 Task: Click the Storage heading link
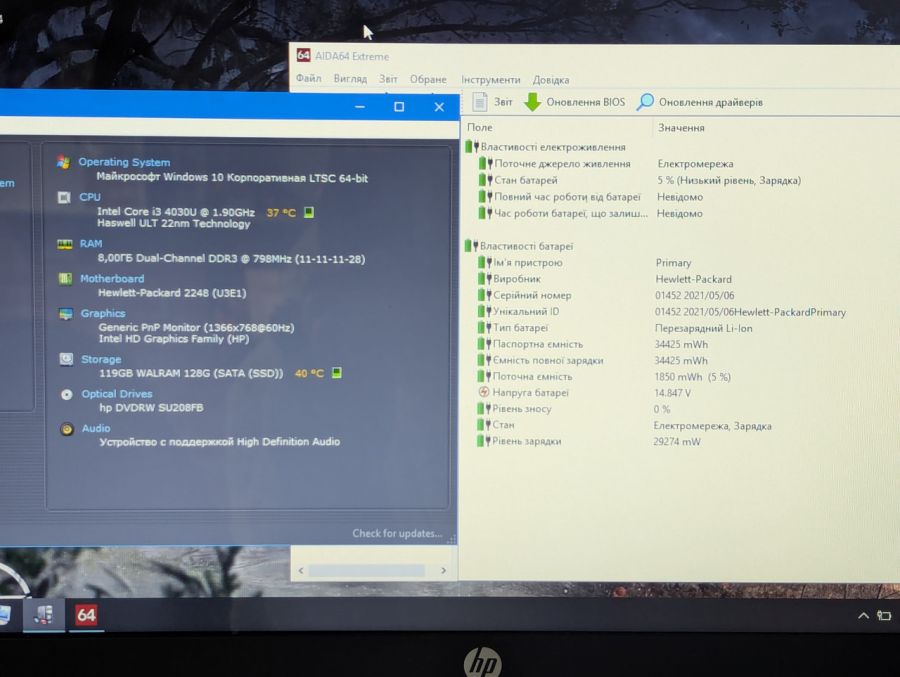click(101, 359)
